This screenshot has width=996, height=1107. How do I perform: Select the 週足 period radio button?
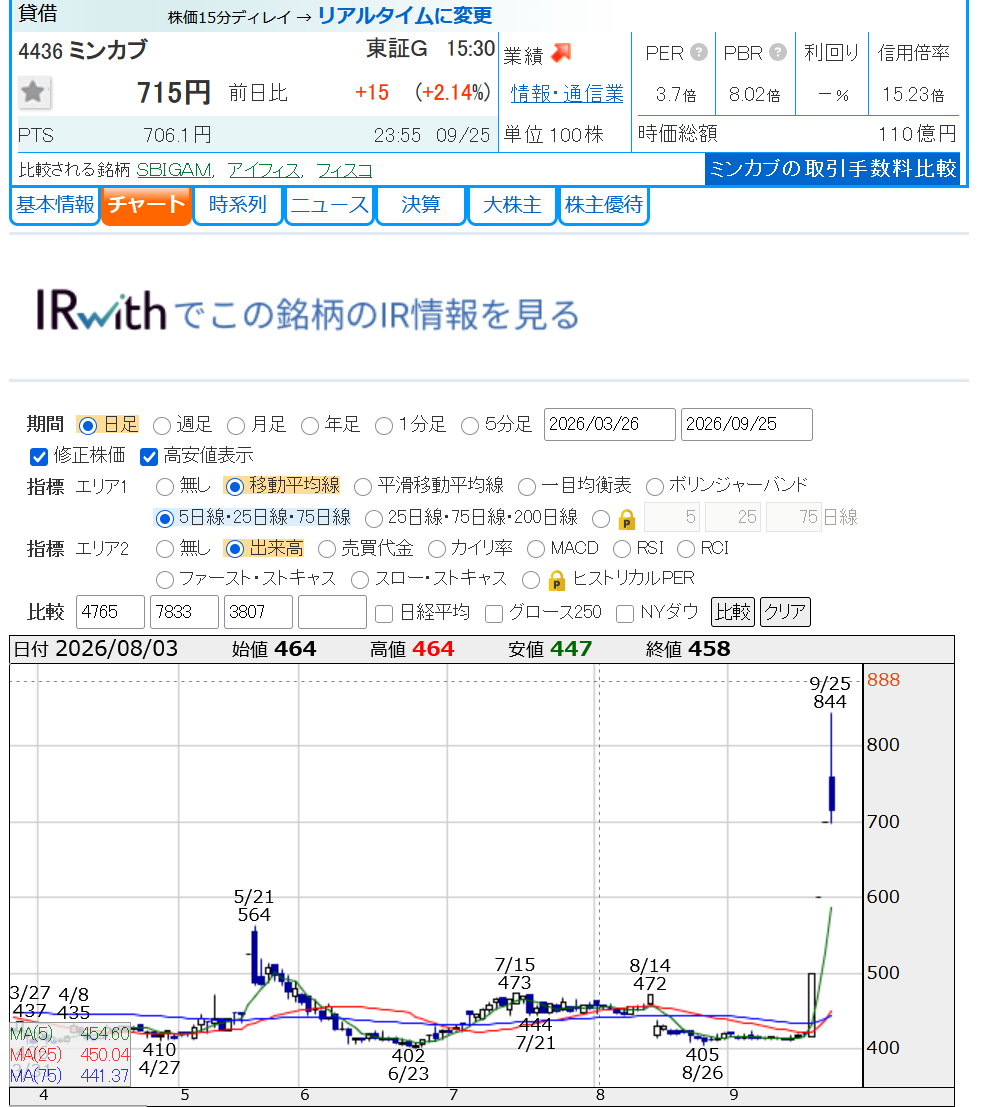(162, 426)
